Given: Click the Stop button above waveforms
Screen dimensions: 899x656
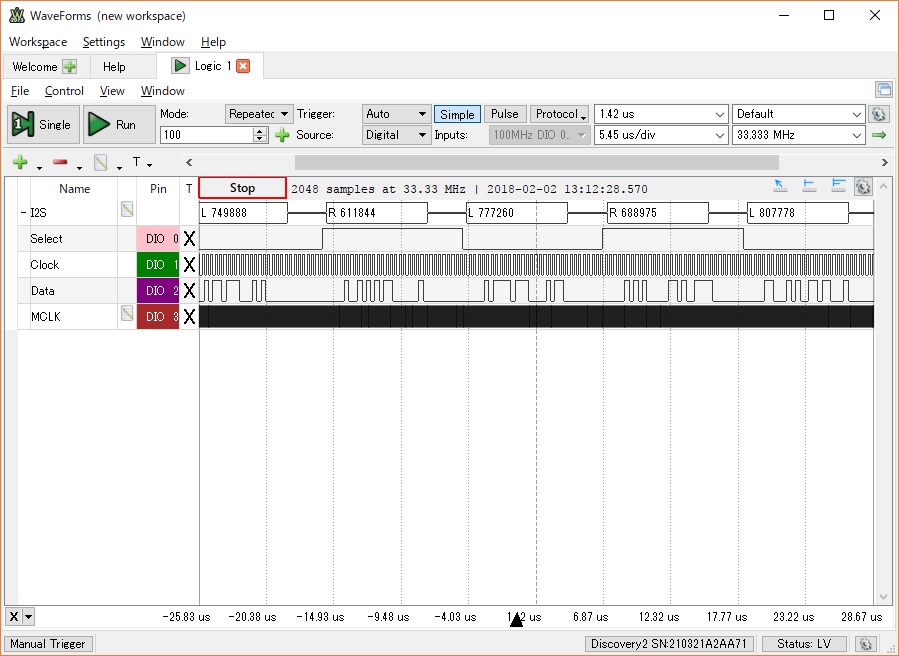Looking at the screenshot, I should pos(243,188).
